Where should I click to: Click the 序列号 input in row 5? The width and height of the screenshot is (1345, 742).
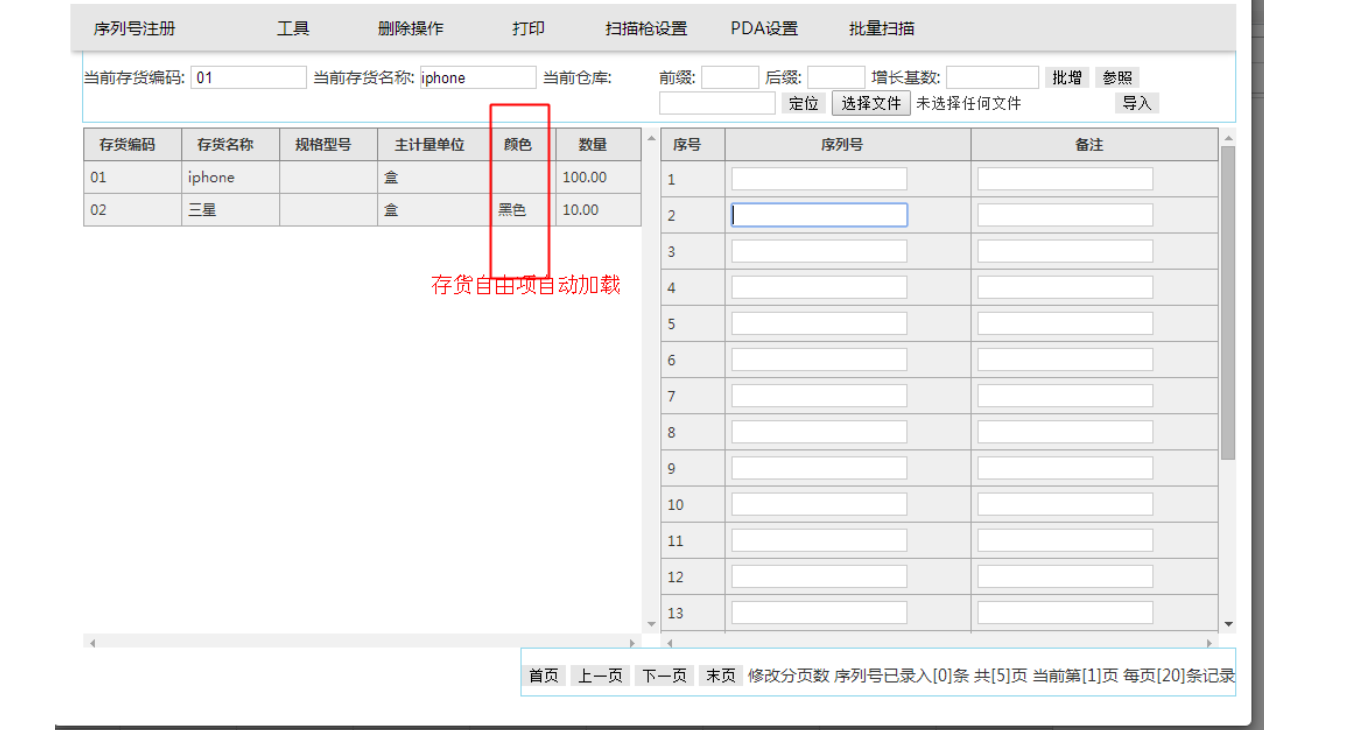point(819,324)
